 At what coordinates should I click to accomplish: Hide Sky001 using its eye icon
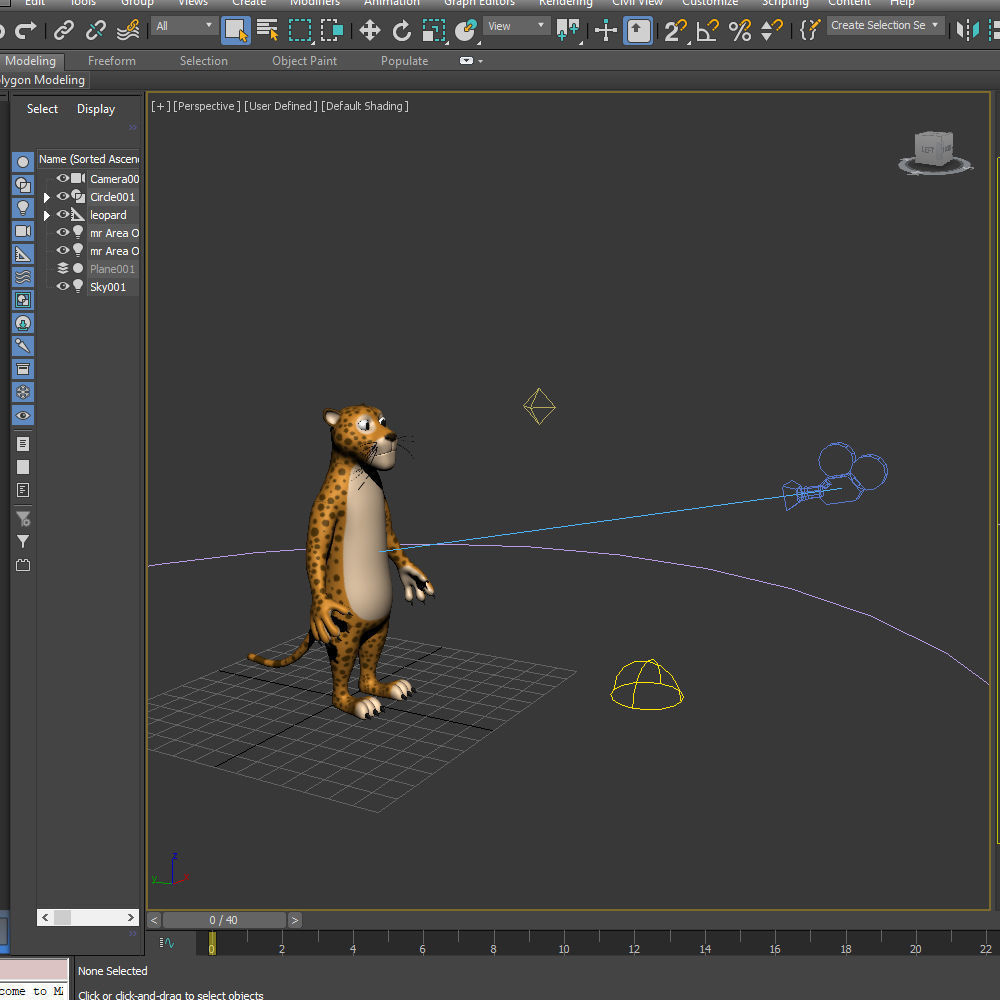pyautogui.click(x=62, y=286)
